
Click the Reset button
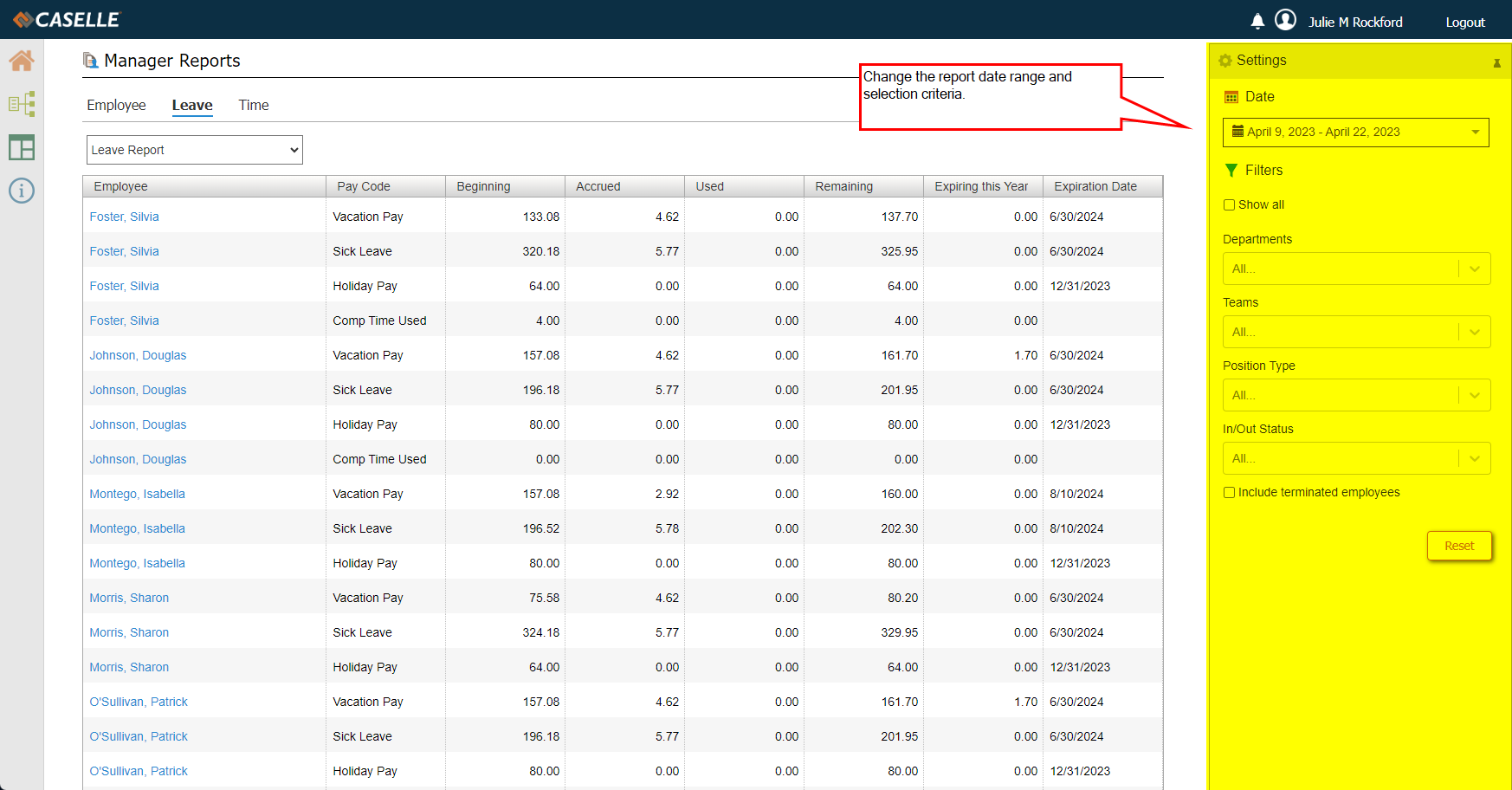(1459, 546)
